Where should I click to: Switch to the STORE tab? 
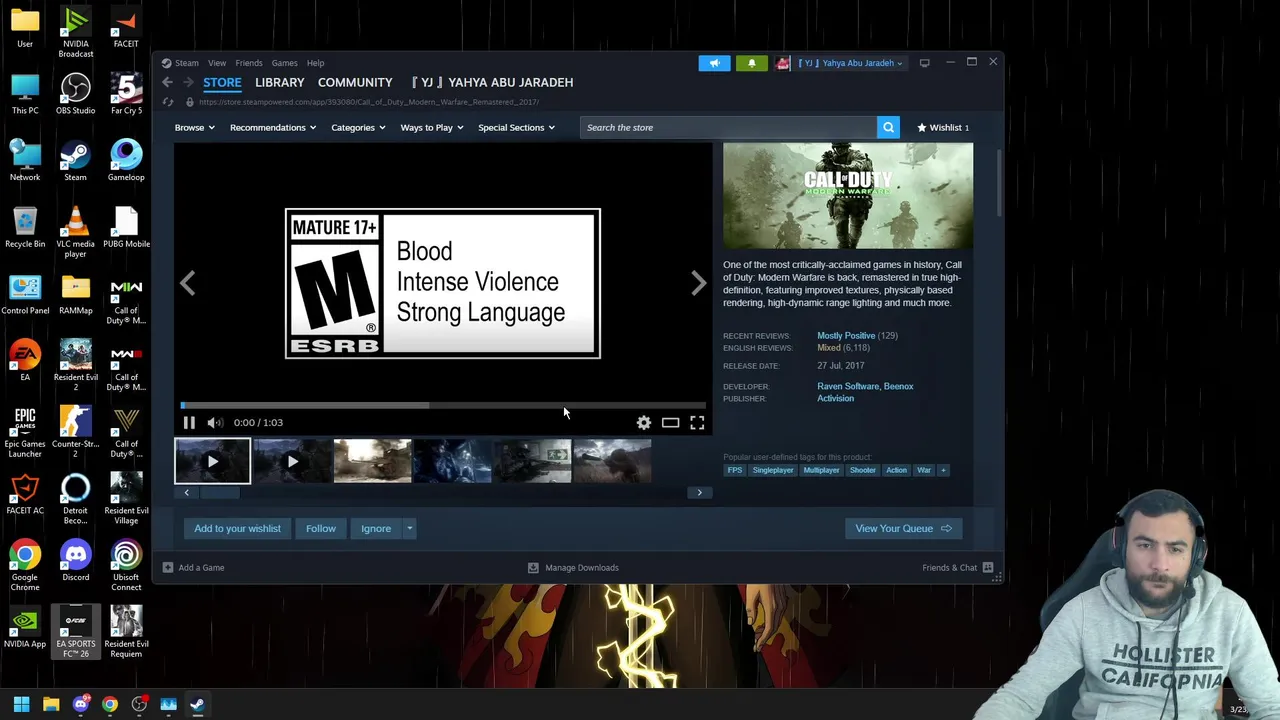pyautogui.click(x=222, y=82)
